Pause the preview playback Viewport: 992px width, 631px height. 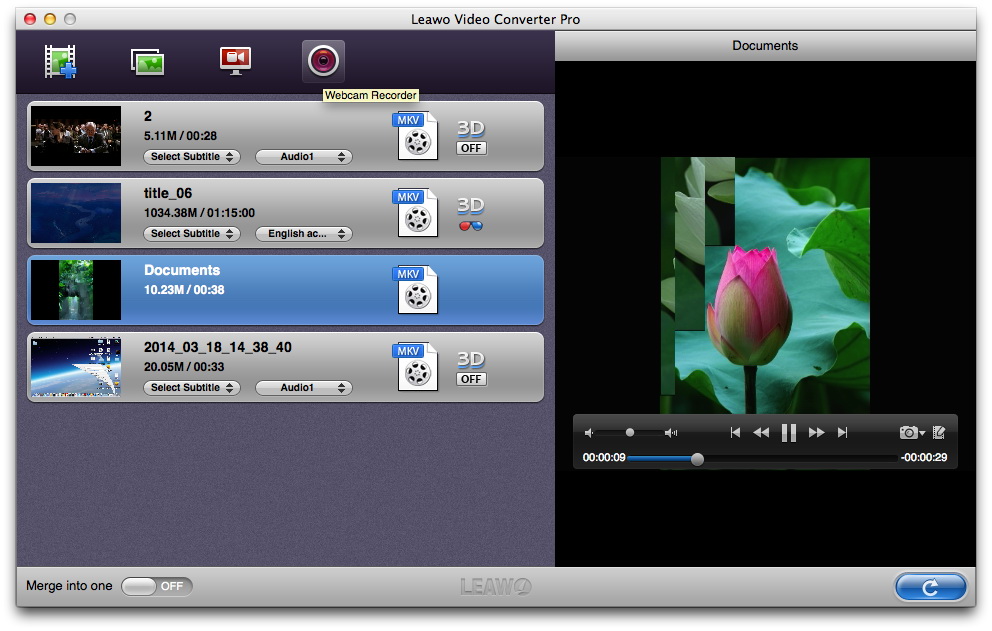[789, 433]
